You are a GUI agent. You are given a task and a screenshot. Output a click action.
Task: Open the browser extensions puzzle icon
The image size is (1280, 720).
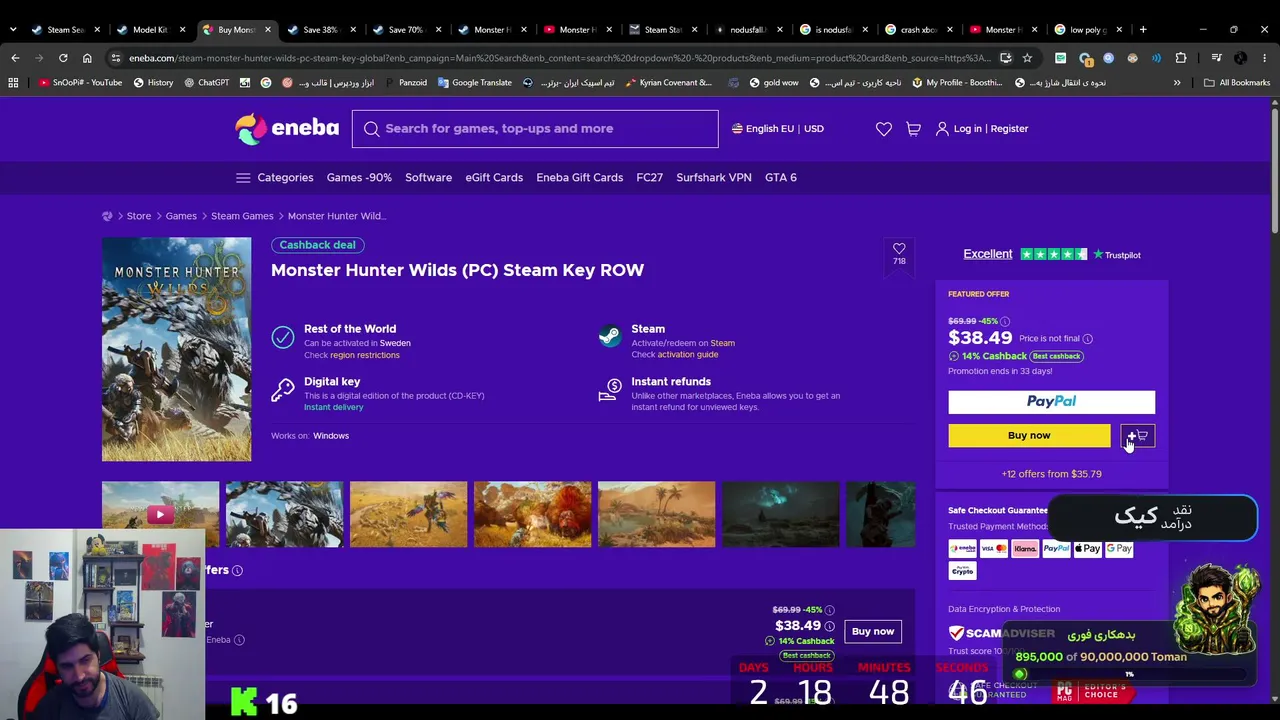point(1181,58)
